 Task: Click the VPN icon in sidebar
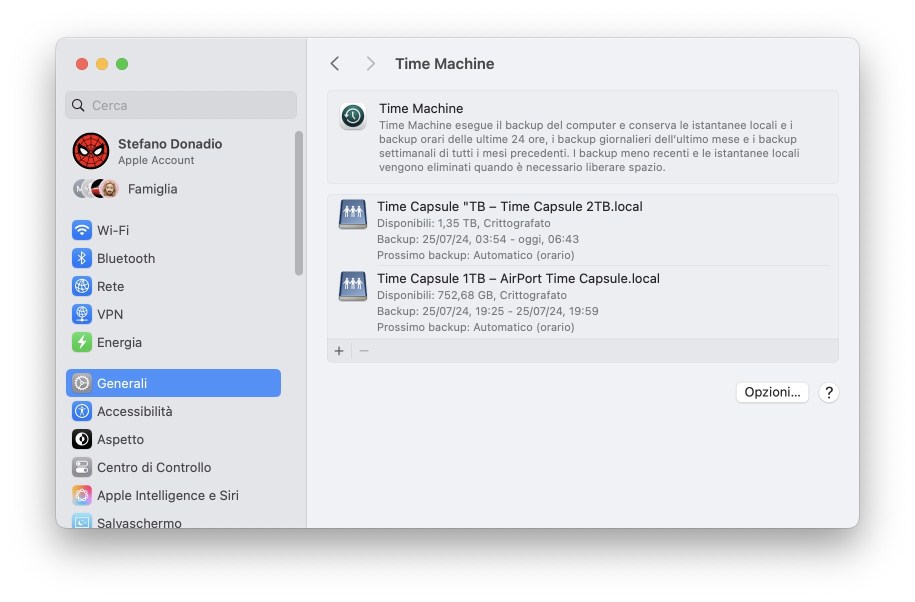[x=82, y=314]
